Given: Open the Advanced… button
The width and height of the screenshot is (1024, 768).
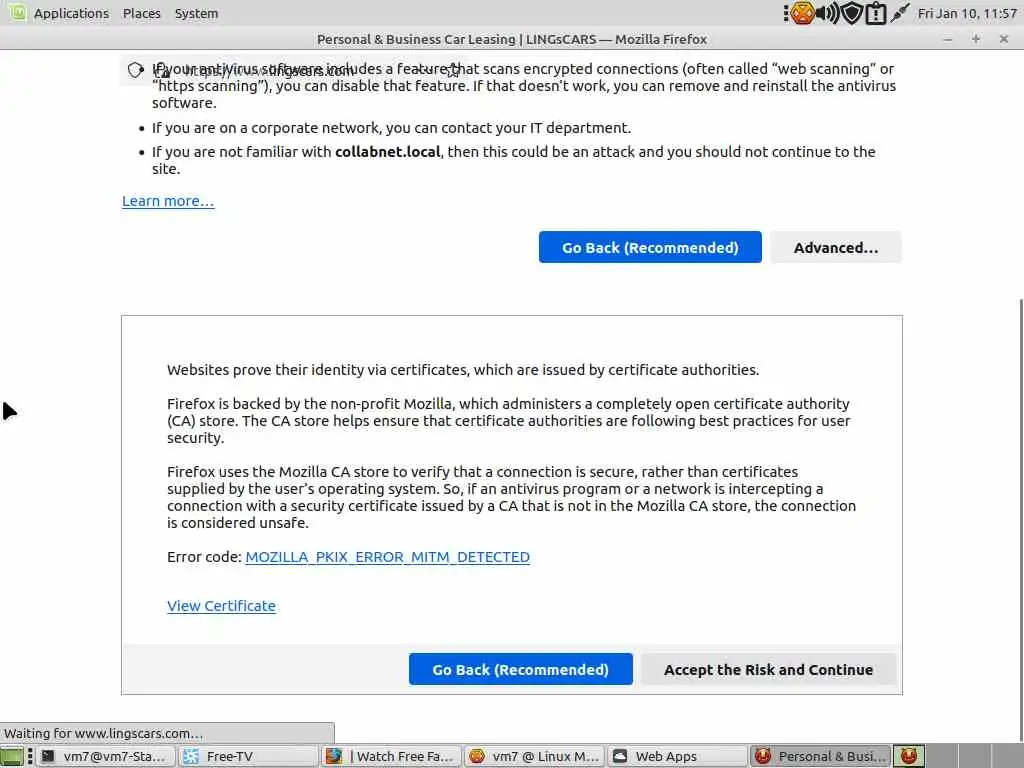Looking at the screenshot, I should point(835,248).
